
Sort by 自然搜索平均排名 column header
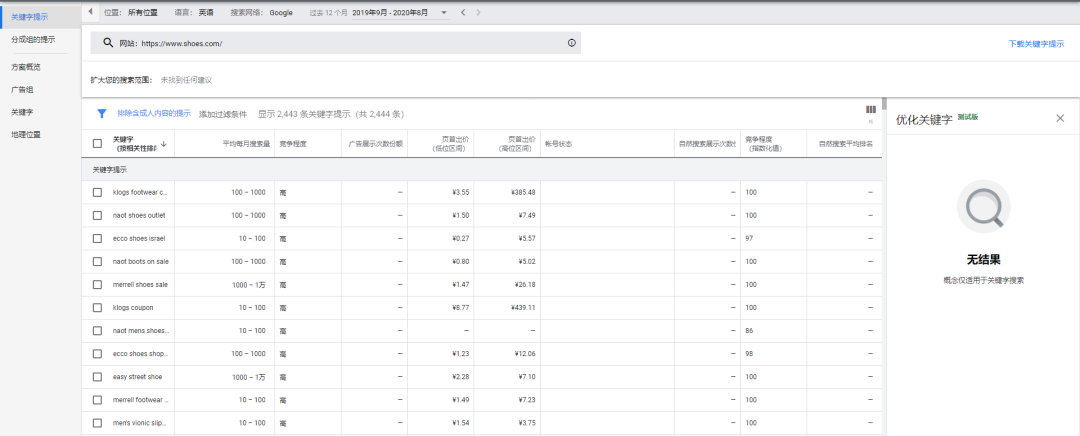click(x=845, y=144)
